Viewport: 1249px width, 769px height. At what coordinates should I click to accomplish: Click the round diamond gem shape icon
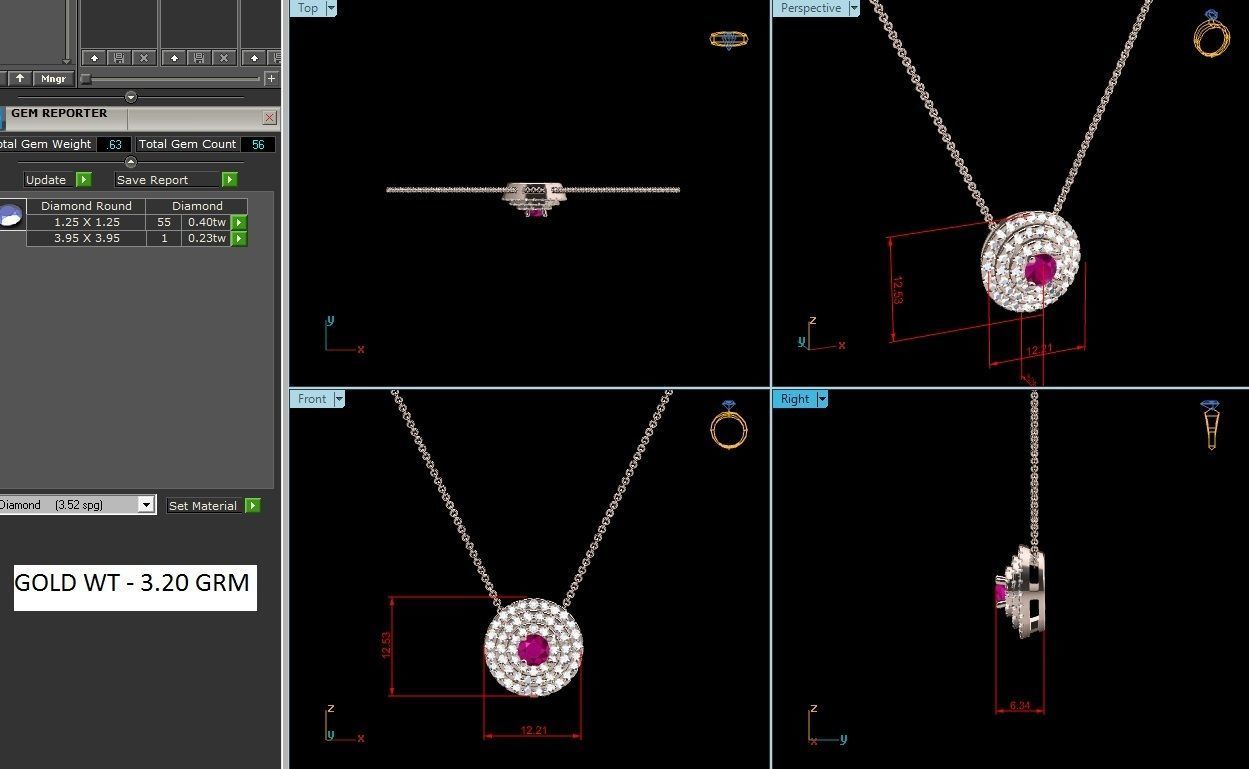10,215
